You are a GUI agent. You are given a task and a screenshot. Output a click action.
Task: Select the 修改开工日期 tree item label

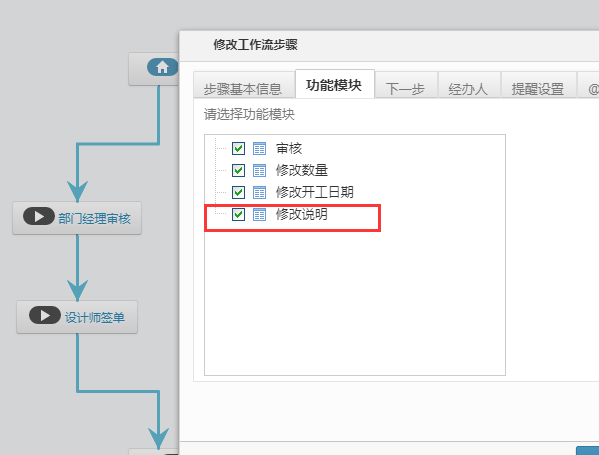(315, 192)
